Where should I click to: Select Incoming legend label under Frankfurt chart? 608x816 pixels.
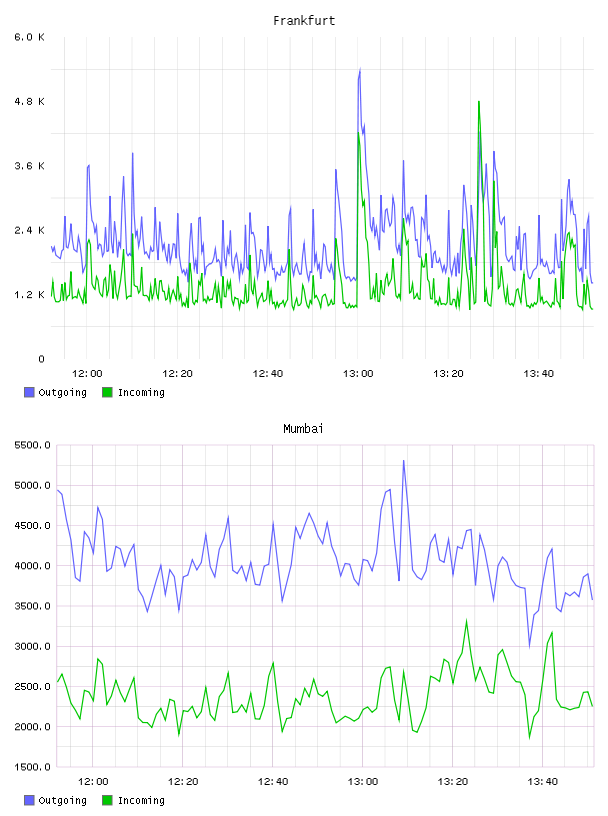pyautogui.click(x=141, y=393)
